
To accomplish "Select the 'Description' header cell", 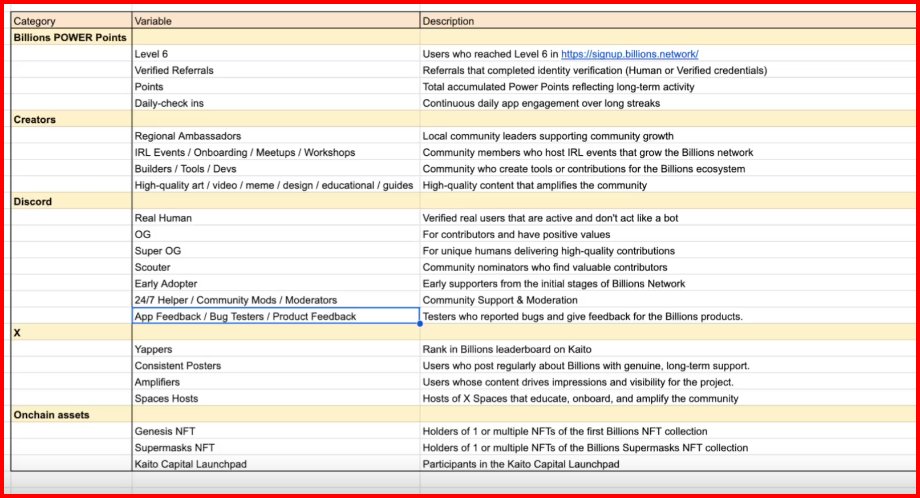I will [668, 21].
